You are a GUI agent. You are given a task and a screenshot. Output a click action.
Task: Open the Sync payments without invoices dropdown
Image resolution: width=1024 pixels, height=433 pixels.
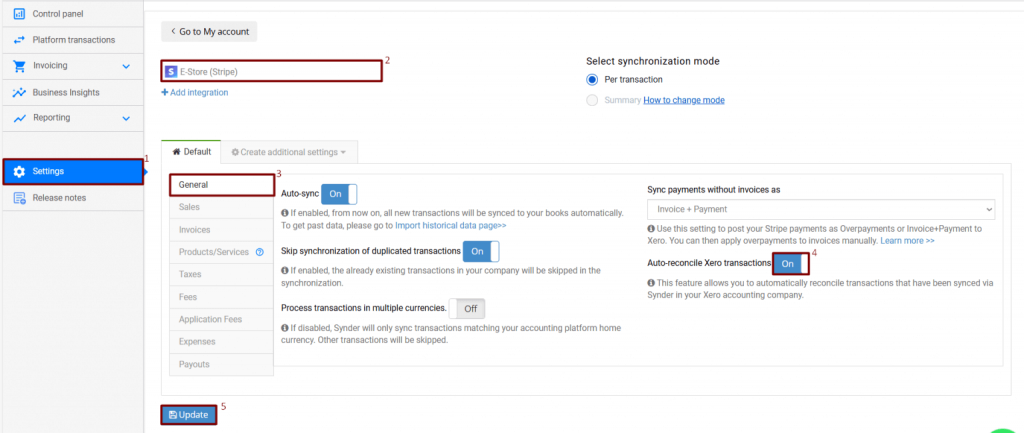tap(821, 210)
